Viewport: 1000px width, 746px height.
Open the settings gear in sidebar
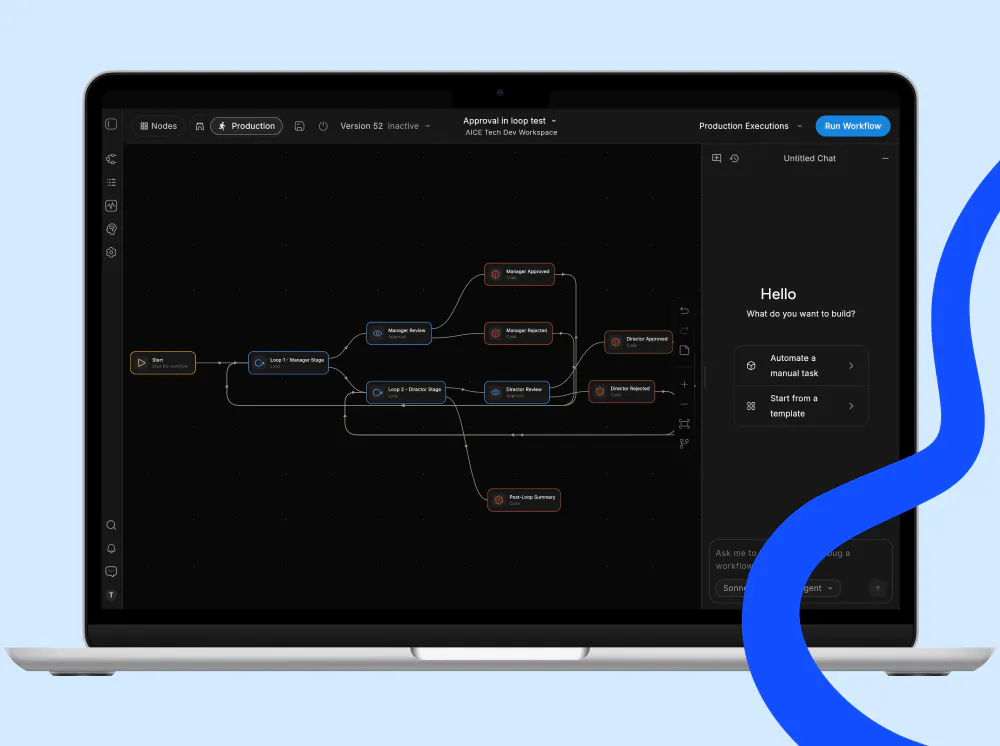pyautogui.click(x=111, y=252)
